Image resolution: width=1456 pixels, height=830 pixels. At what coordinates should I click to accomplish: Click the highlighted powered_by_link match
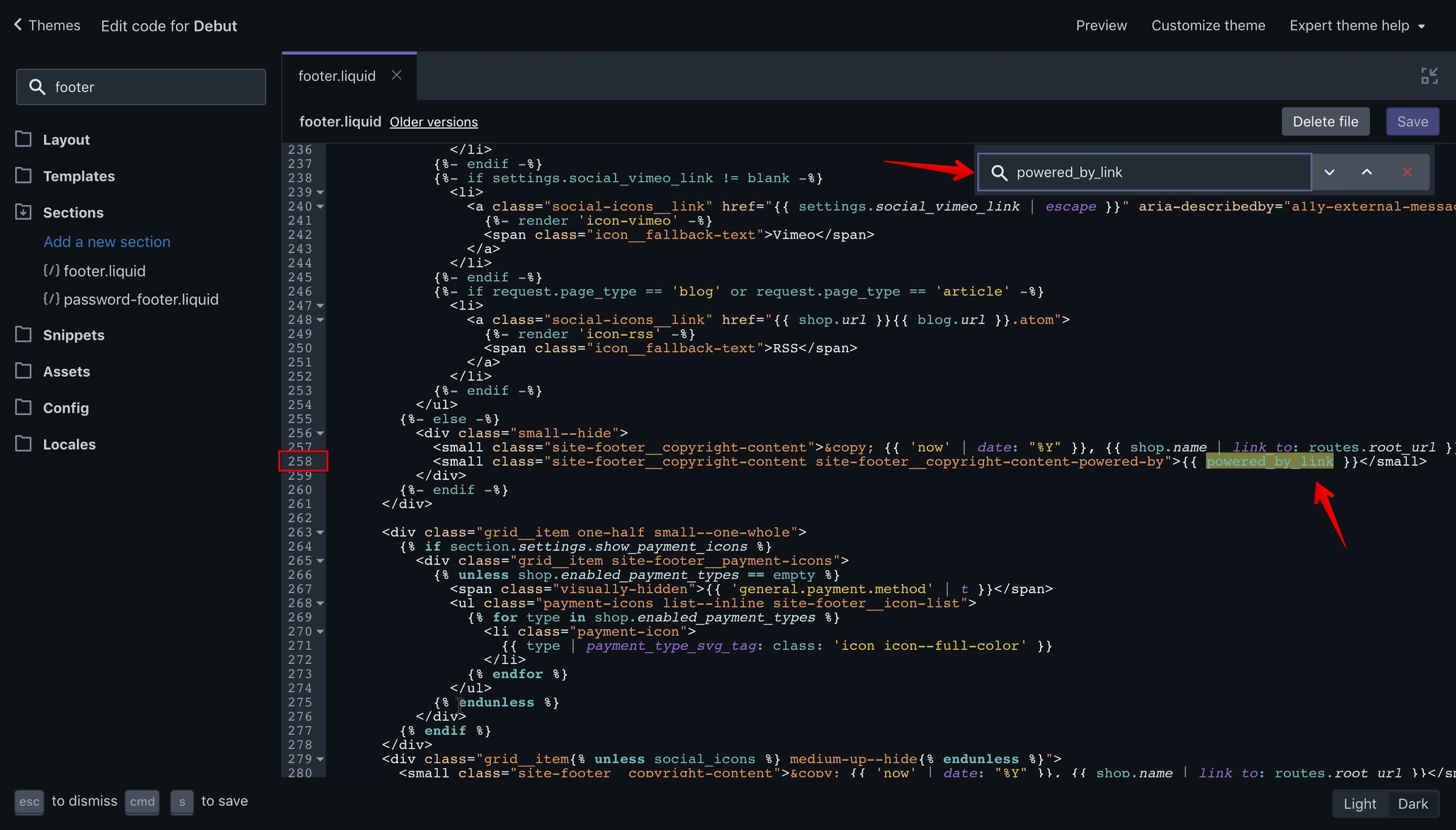point(1269,461)
